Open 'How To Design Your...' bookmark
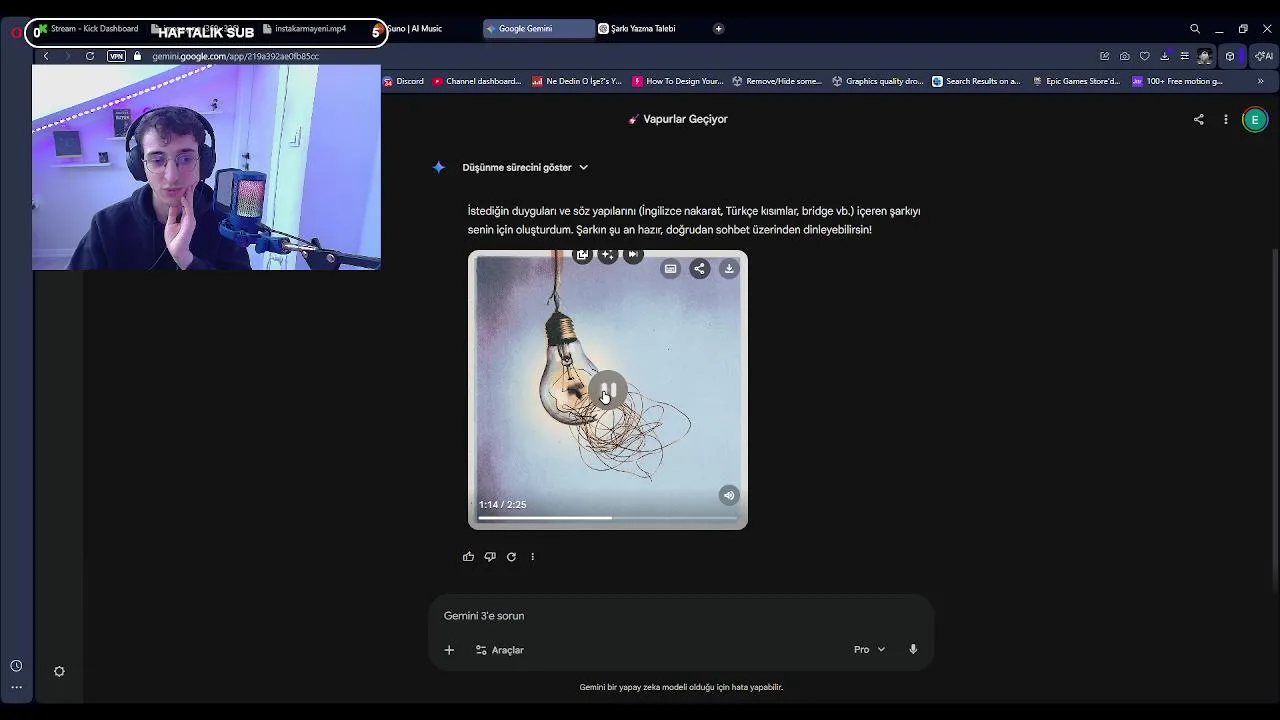The image size is (1280, 720). coord(677,81)
